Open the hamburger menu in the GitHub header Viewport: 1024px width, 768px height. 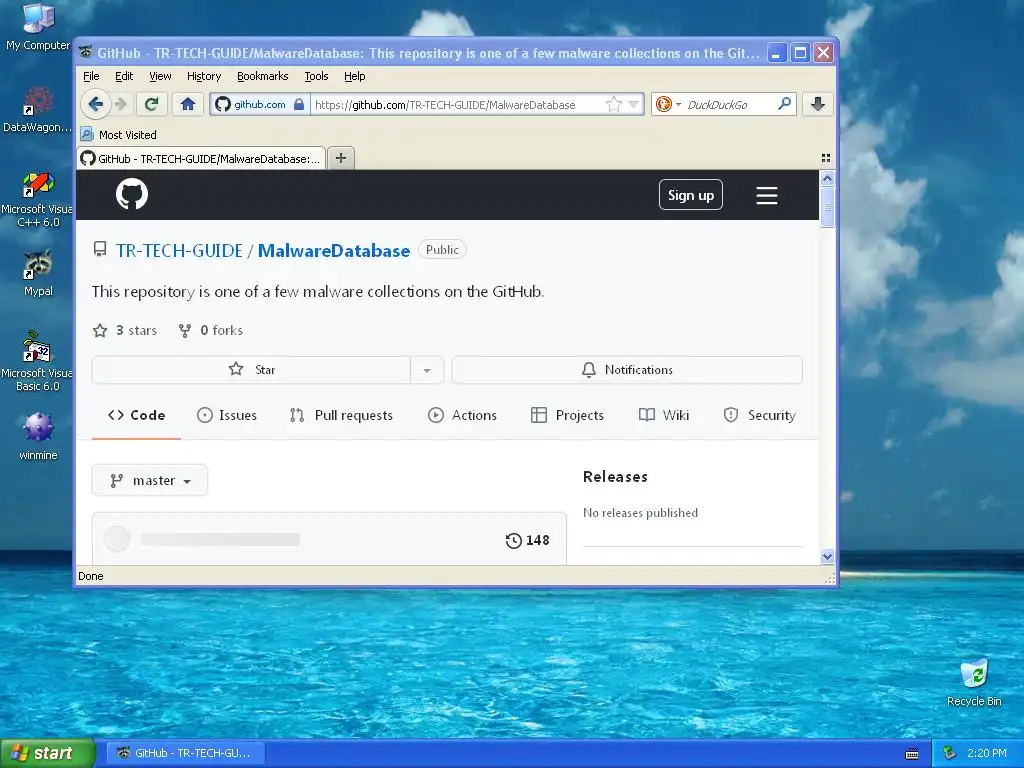767,195
